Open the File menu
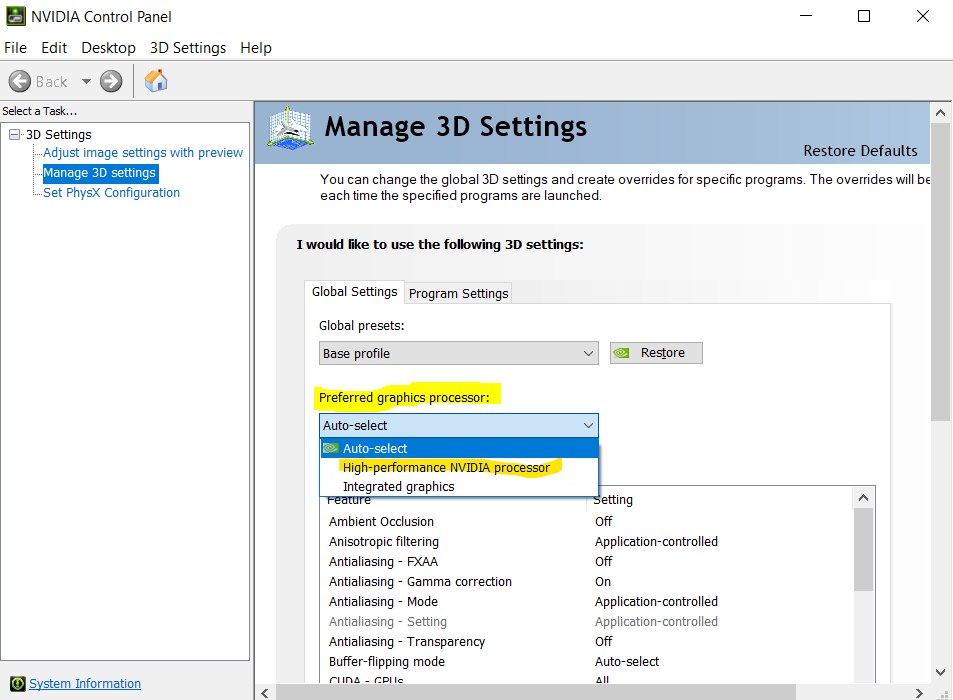Image resolution: width=953 pixels, height=700 pixels. (15, 48)
